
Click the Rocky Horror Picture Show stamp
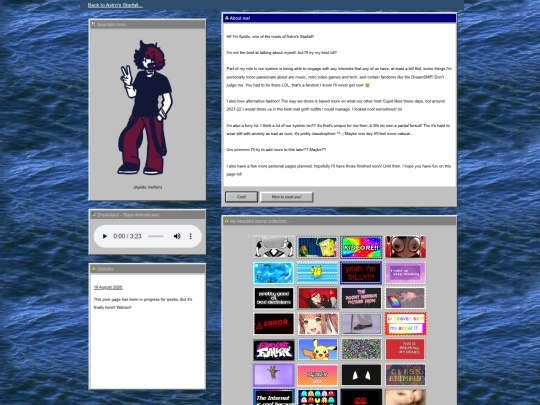pyautogui.click(x=361, y=298)
